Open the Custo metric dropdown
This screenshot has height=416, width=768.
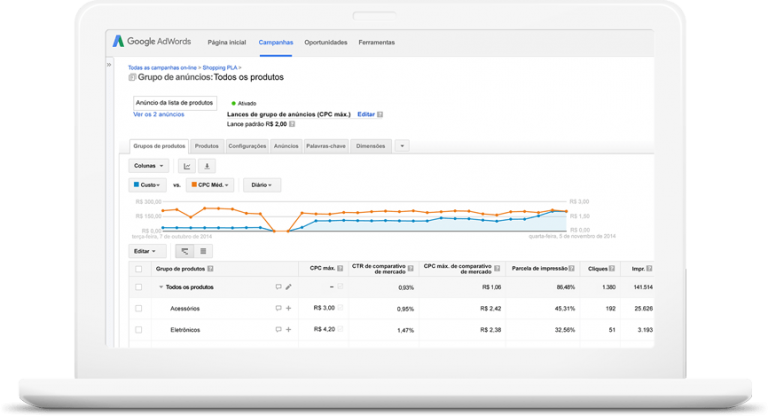click(147, 185)
